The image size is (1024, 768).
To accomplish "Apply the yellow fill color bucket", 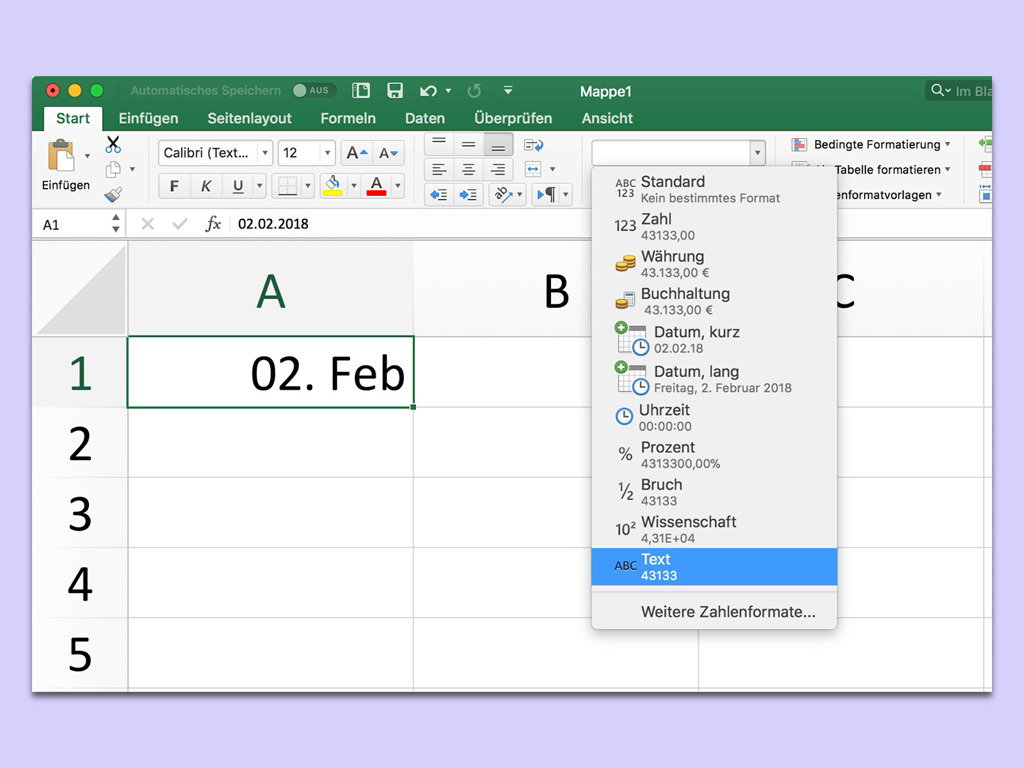I will [333, 186].
